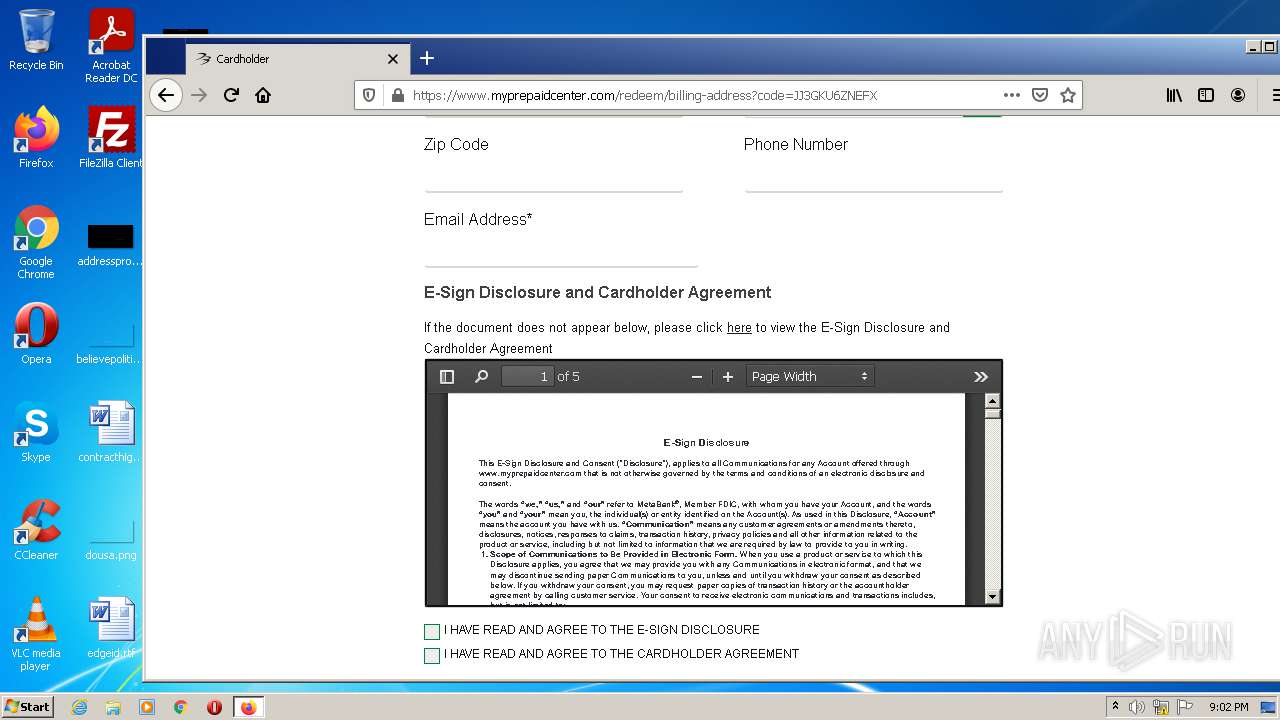This screenshot has height=720, width=1280.
Task: Open PDF viewer tools menu
Action: pos(980,376)
